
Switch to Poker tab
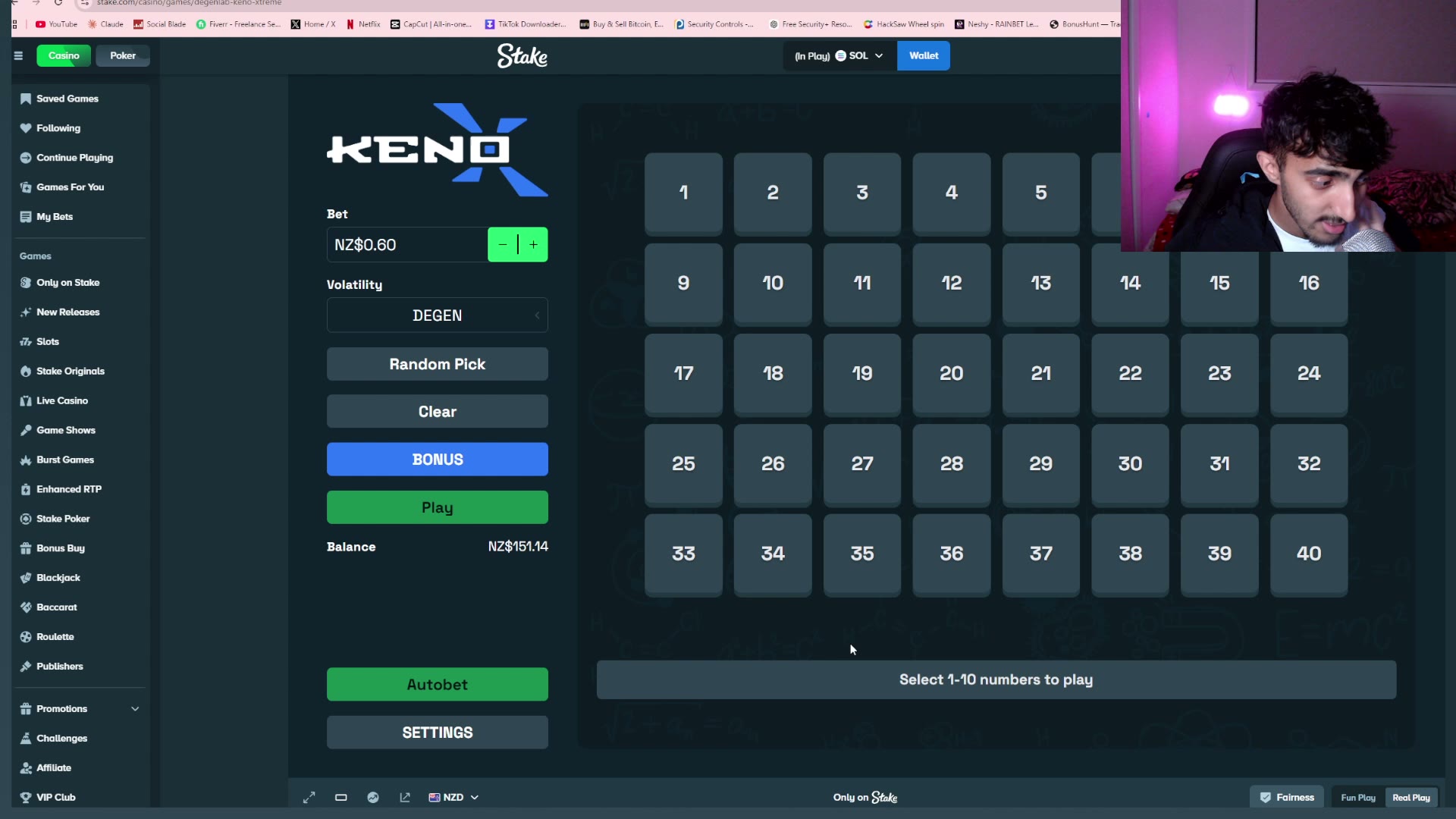pyautogui.click(x=123, y=55)
